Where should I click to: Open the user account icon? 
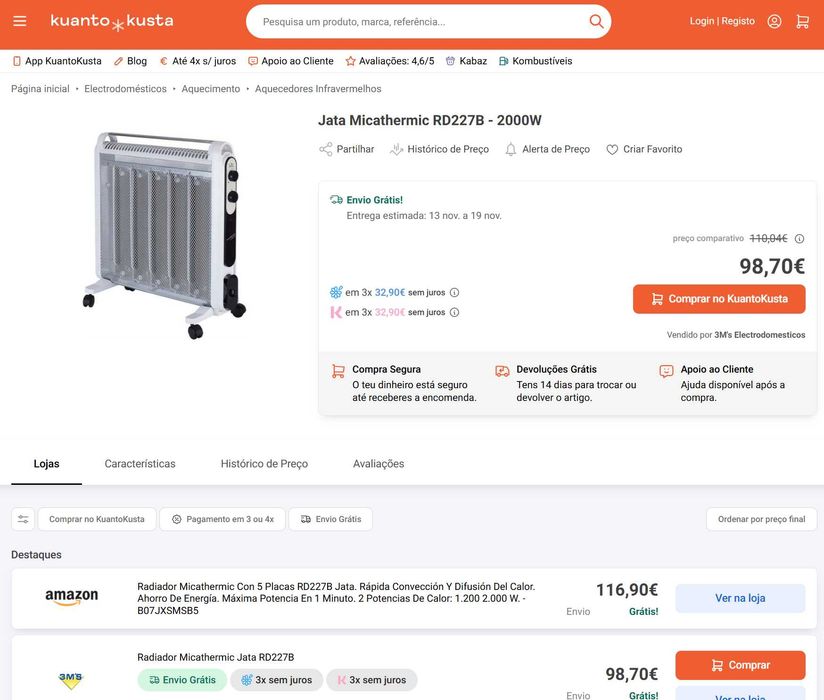coord(774,21)
